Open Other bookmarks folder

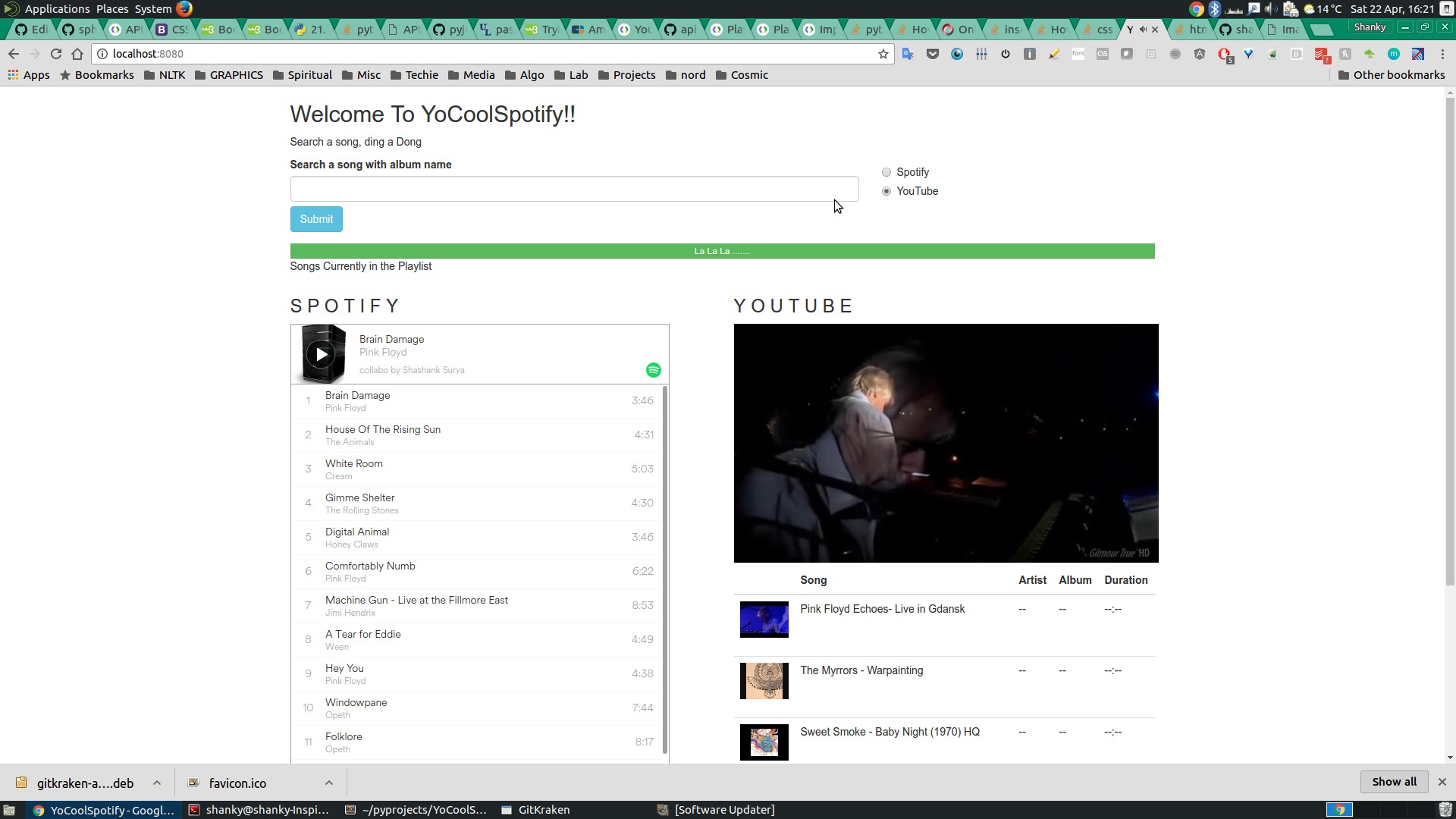tap(1392, 75)
